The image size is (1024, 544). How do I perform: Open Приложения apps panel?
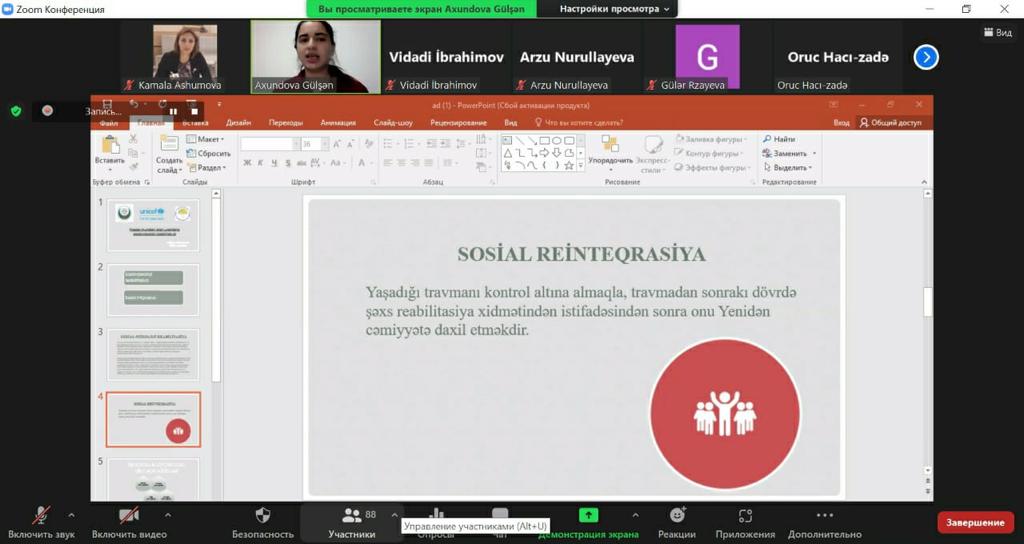pos(745,523)
